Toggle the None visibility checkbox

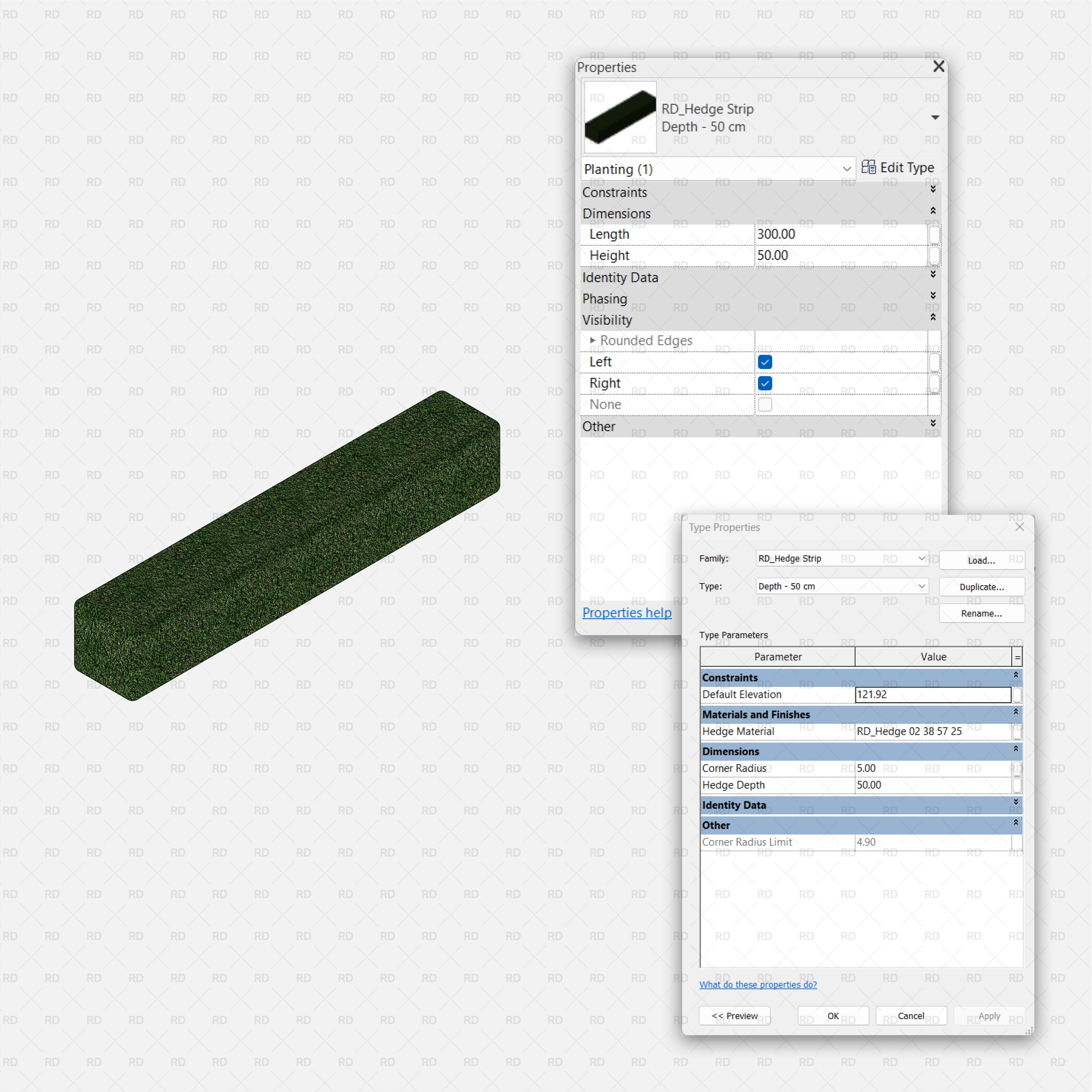coord(765,405)
